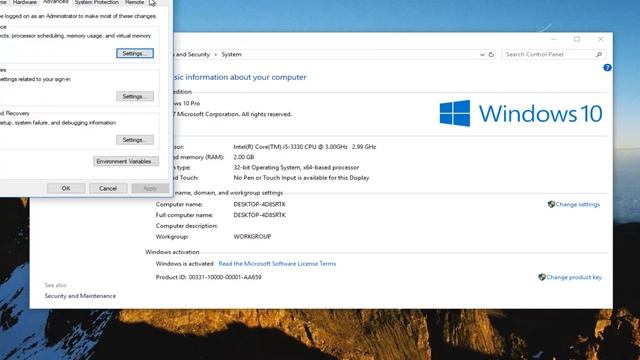640x360 pixels.
Task: Click the search magnifier icon
Action: 599,54
